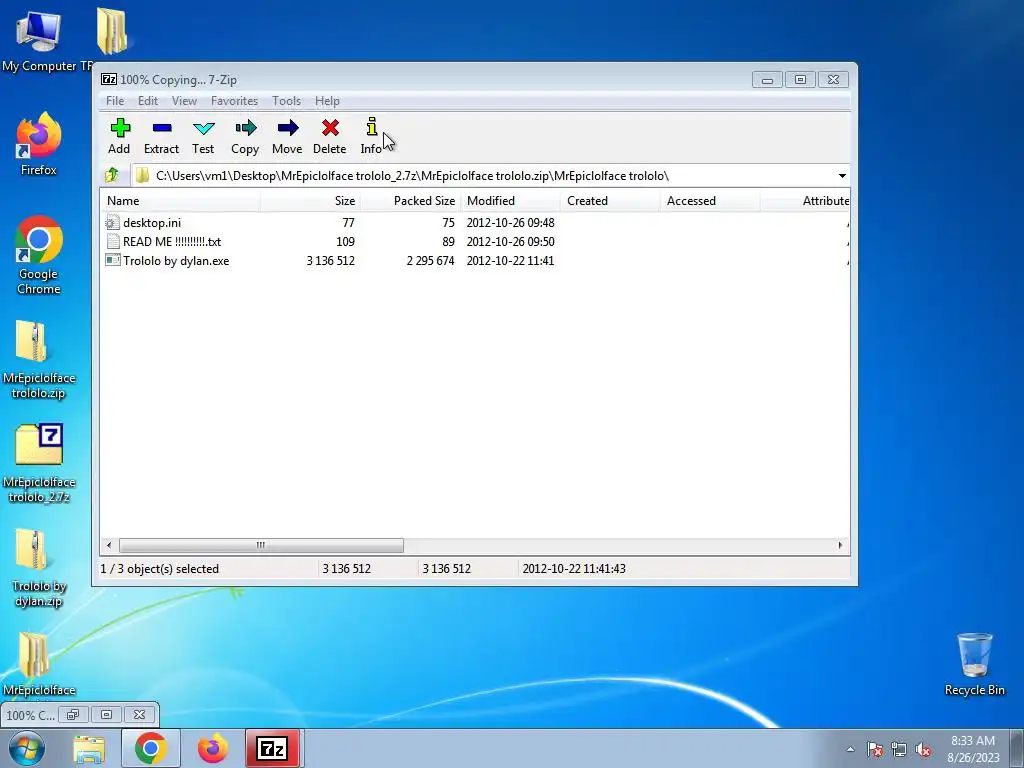Image resolution: width=1024 pixels, height=768 pixels.
Task: Open Firefox desktop shortcut
Action: 39,144
